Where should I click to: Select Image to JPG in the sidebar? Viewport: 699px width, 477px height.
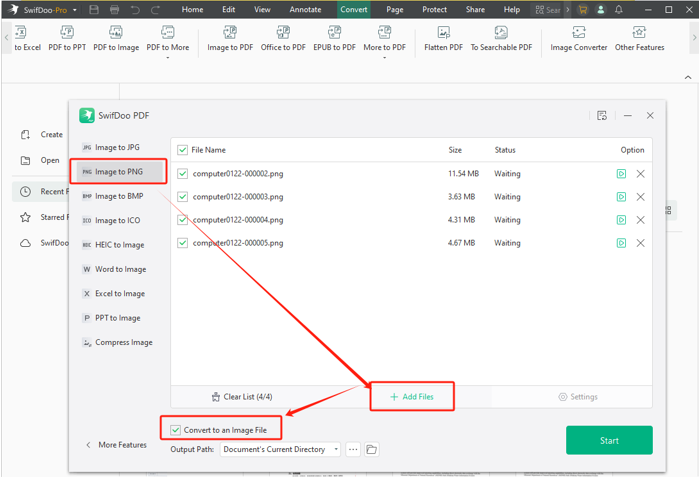click(117, 147)
